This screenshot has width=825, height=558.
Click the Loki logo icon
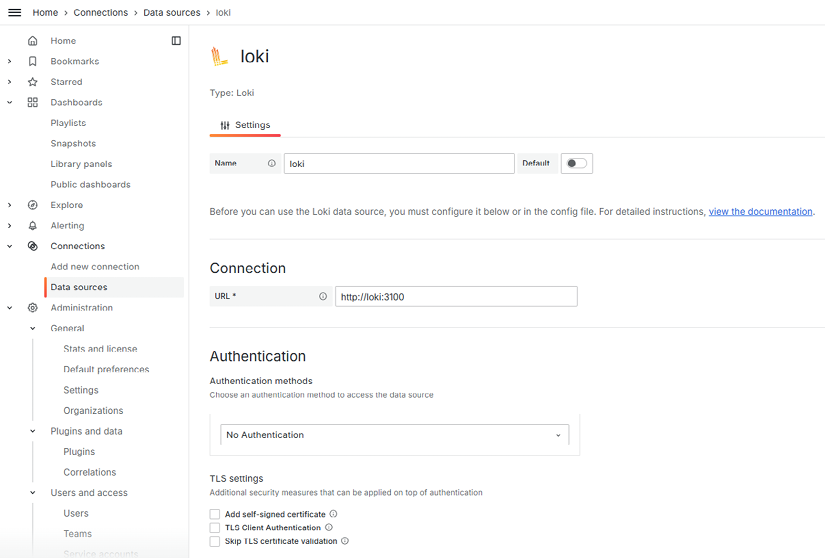point(219,56)
